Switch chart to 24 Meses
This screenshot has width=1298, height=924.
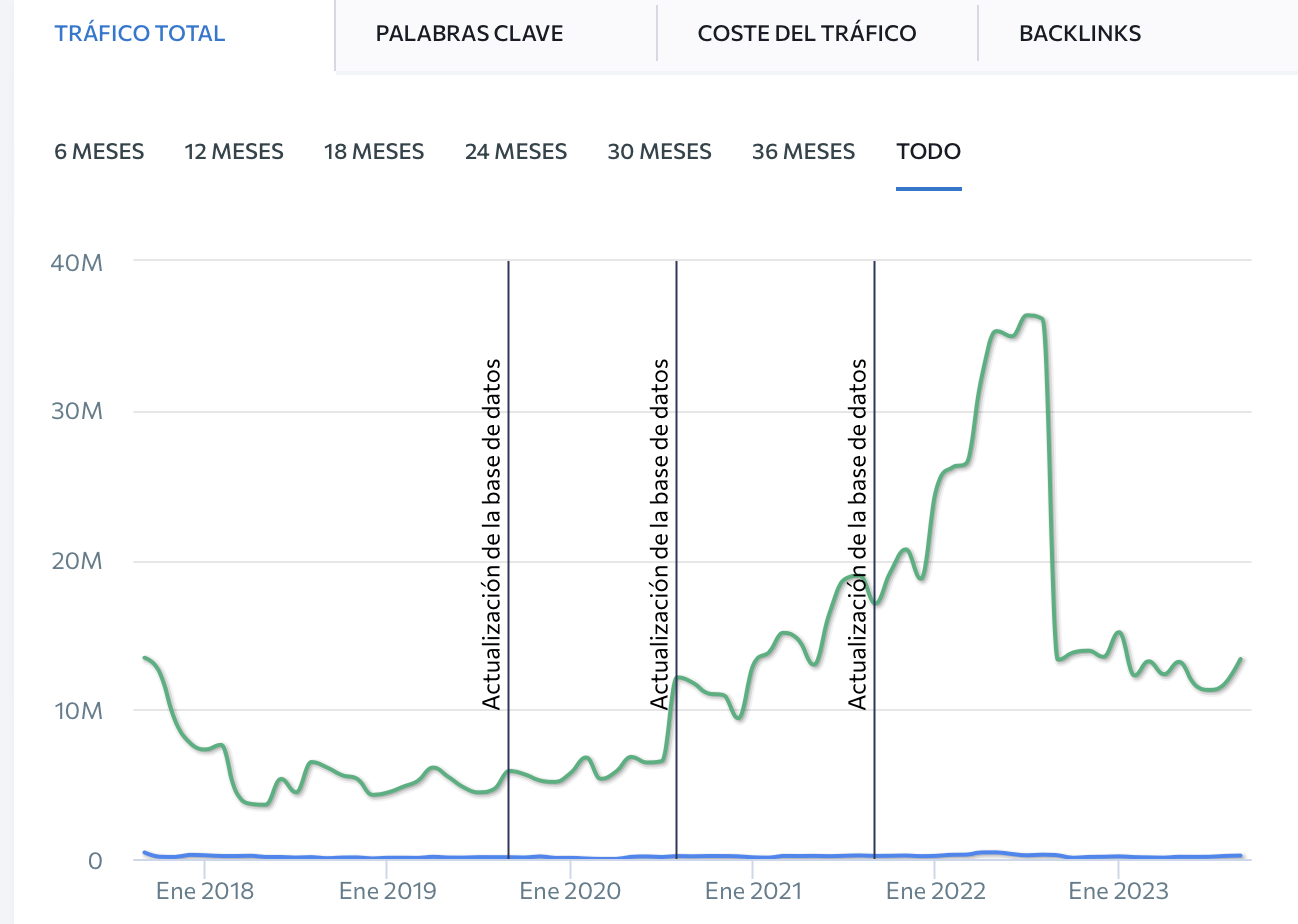pyautogui.click(x=515, y=152)
